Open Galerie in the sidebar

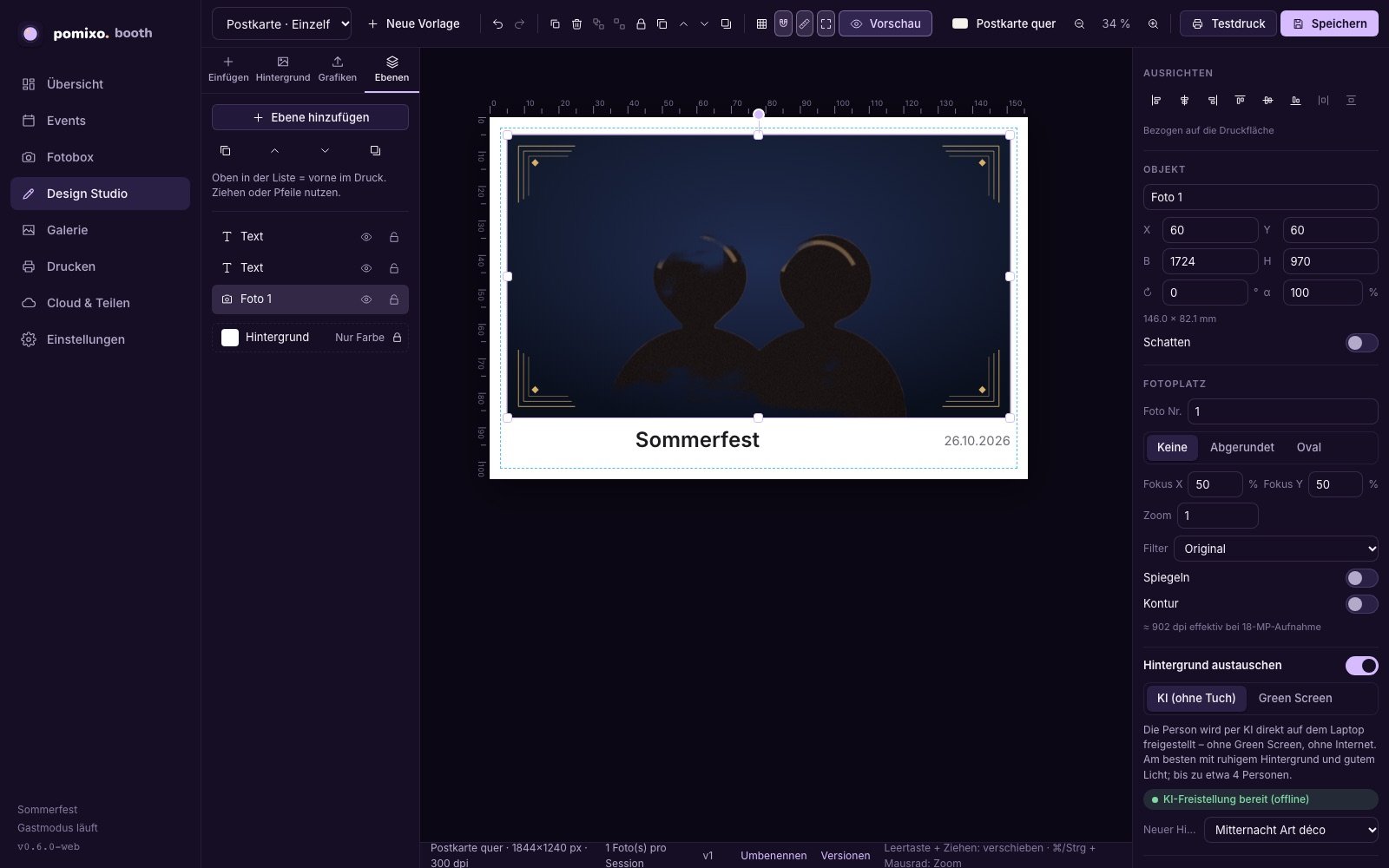[x=100, y=230]
